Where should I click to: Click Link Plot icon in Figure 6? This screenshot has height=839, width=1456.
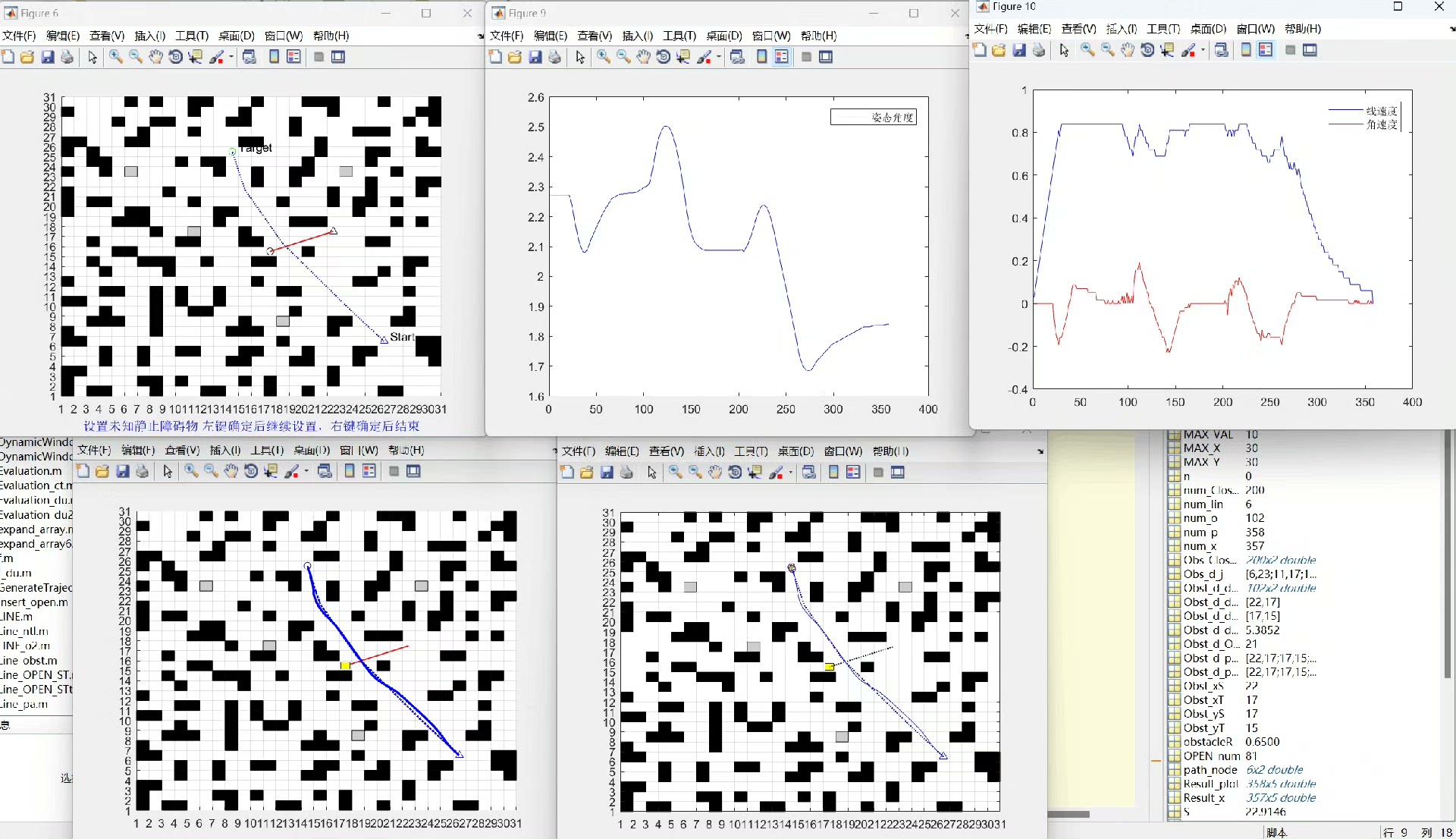coord(249,57)
